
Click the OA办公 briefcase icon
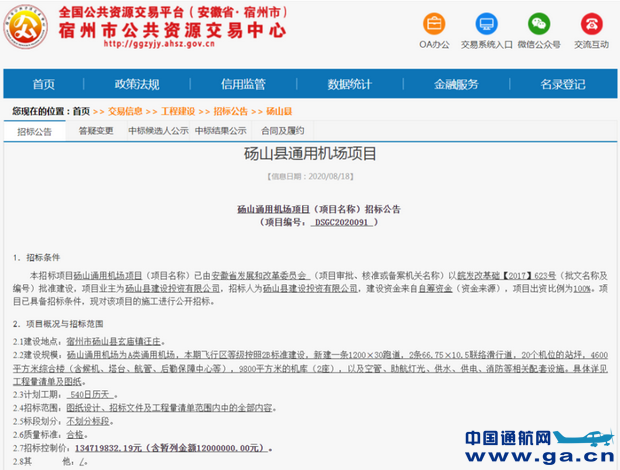coord(434,23)
